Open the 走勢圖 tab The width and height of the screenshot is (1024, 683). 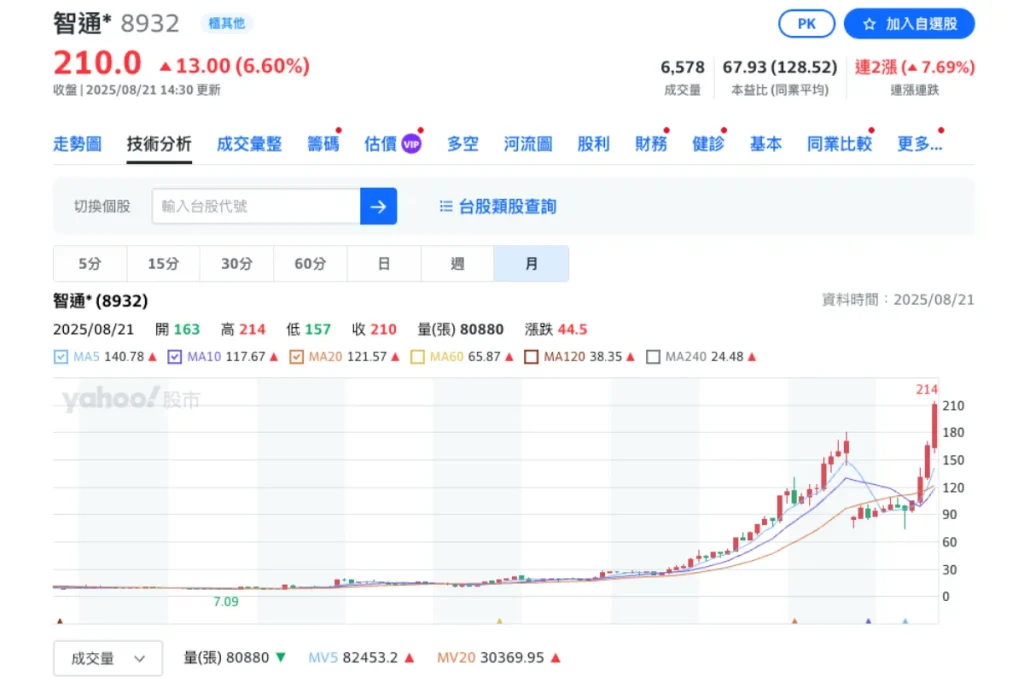77,144
